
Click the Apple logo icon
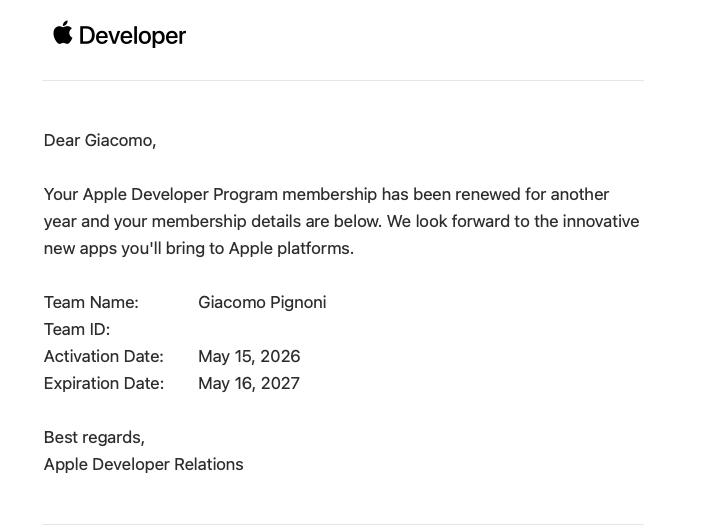pos(63,33)
